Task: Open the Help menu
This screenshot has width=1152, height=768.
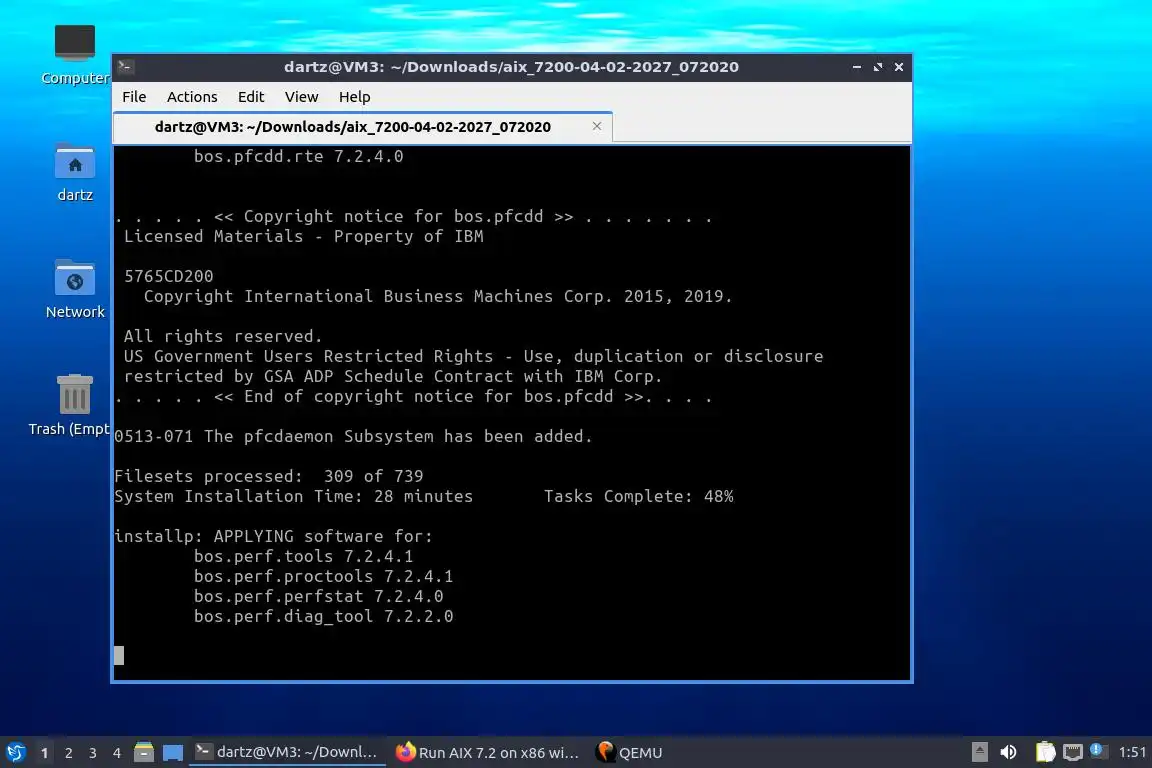Action: click(354, 97)
